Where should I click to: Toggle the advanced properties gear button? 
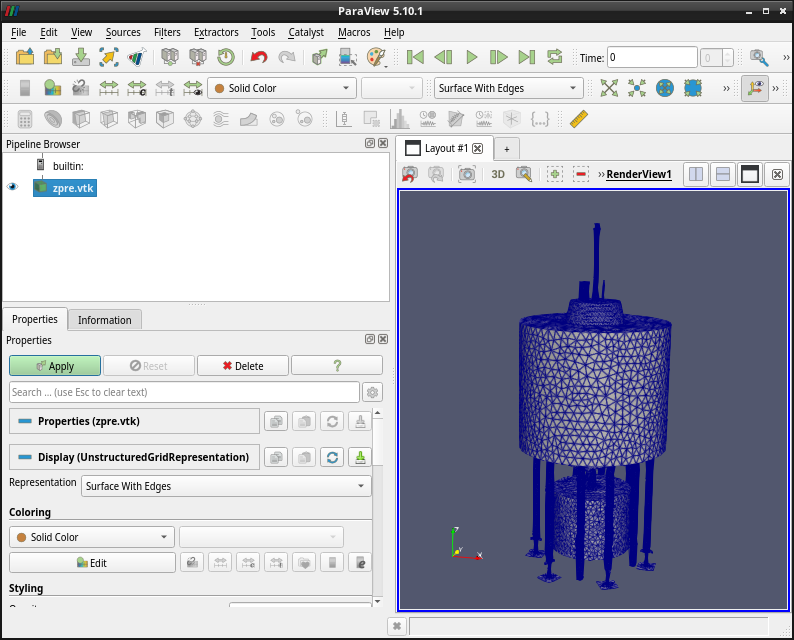pyautogui.click(x=372, y=392)
